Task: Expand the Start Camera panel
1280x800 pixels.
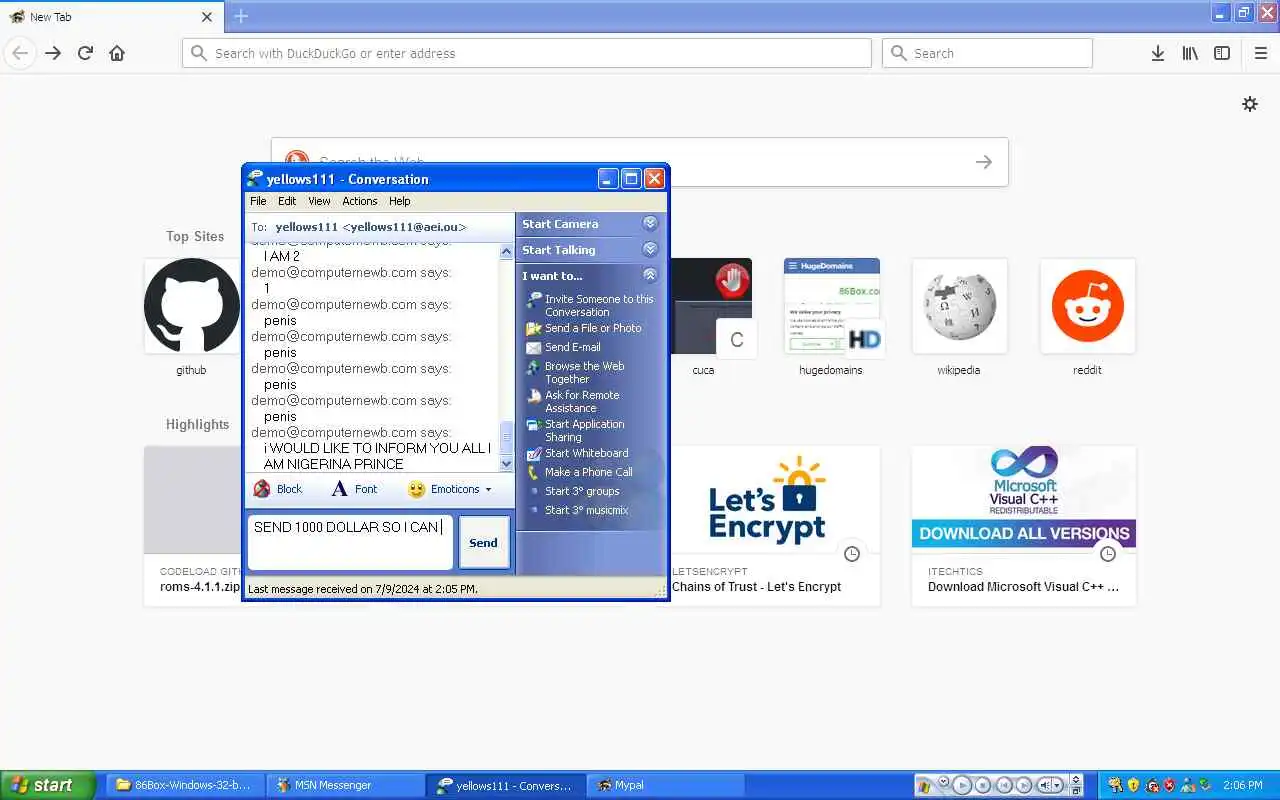Action: pyautogui.click(x=650, y=224)
